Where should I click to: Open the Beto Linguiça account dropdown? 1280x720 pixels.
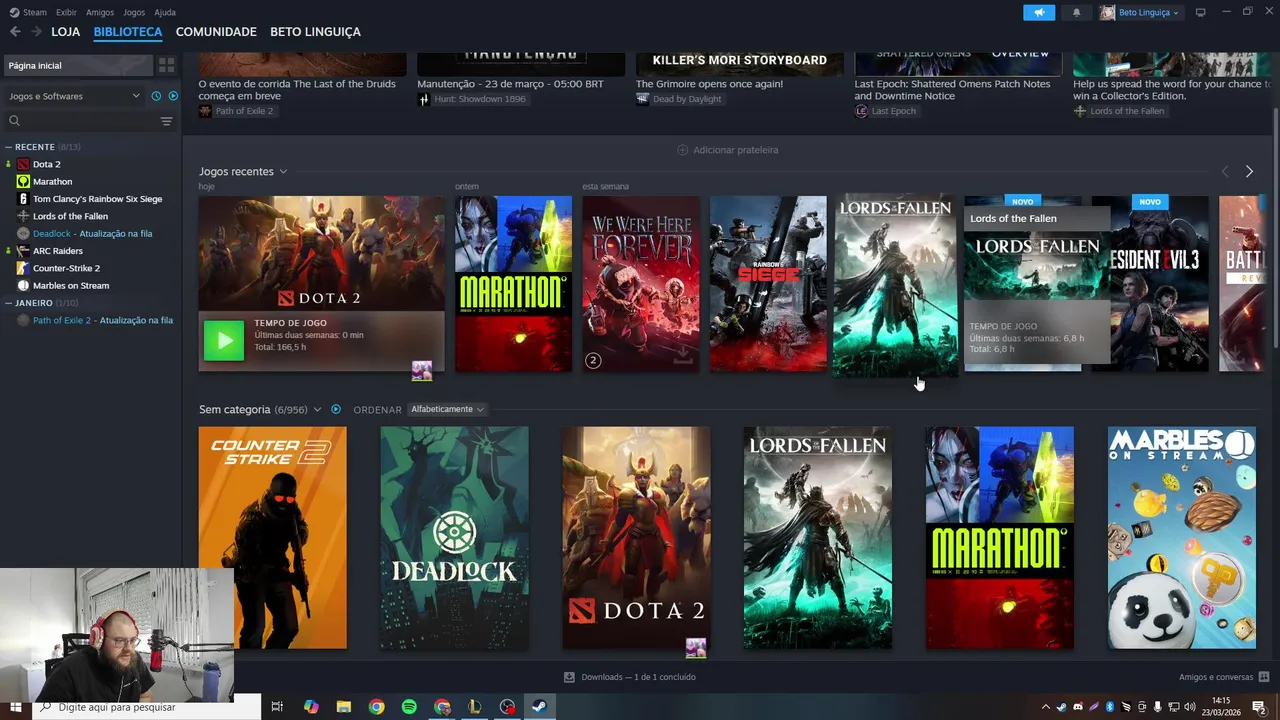point(1140,12)
